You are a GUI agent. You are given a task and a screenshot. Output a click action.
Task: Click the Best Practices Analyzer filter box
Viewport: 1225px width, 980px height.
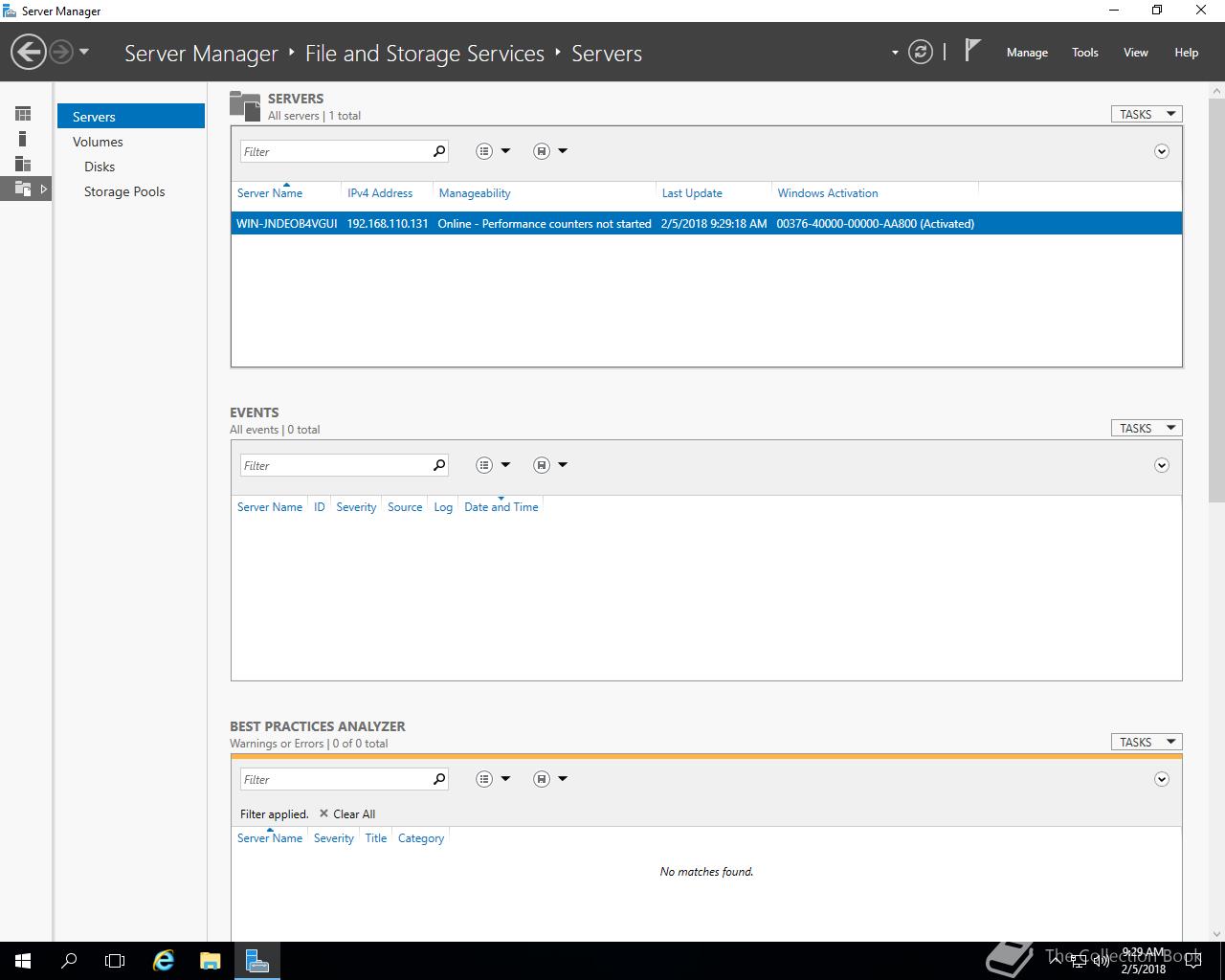click(x=333, y=779)
